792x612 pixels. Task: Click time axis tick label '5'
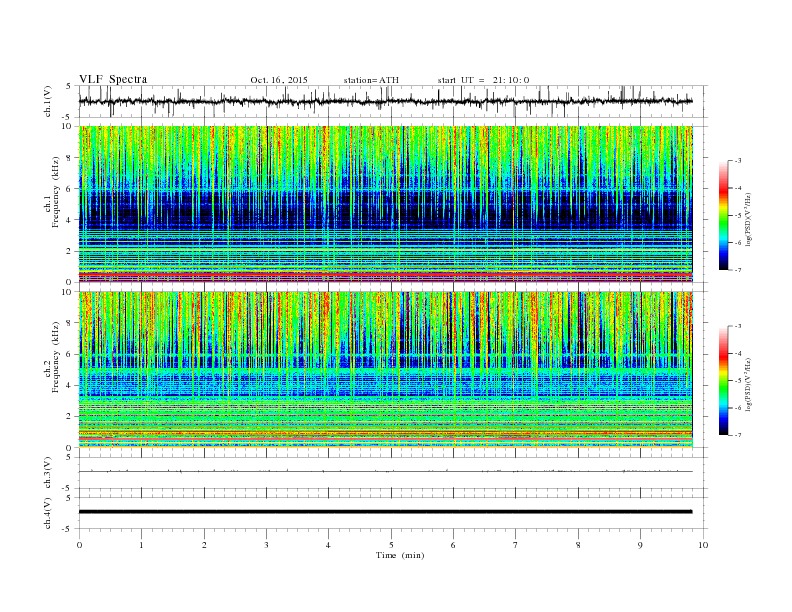point(391,545)
